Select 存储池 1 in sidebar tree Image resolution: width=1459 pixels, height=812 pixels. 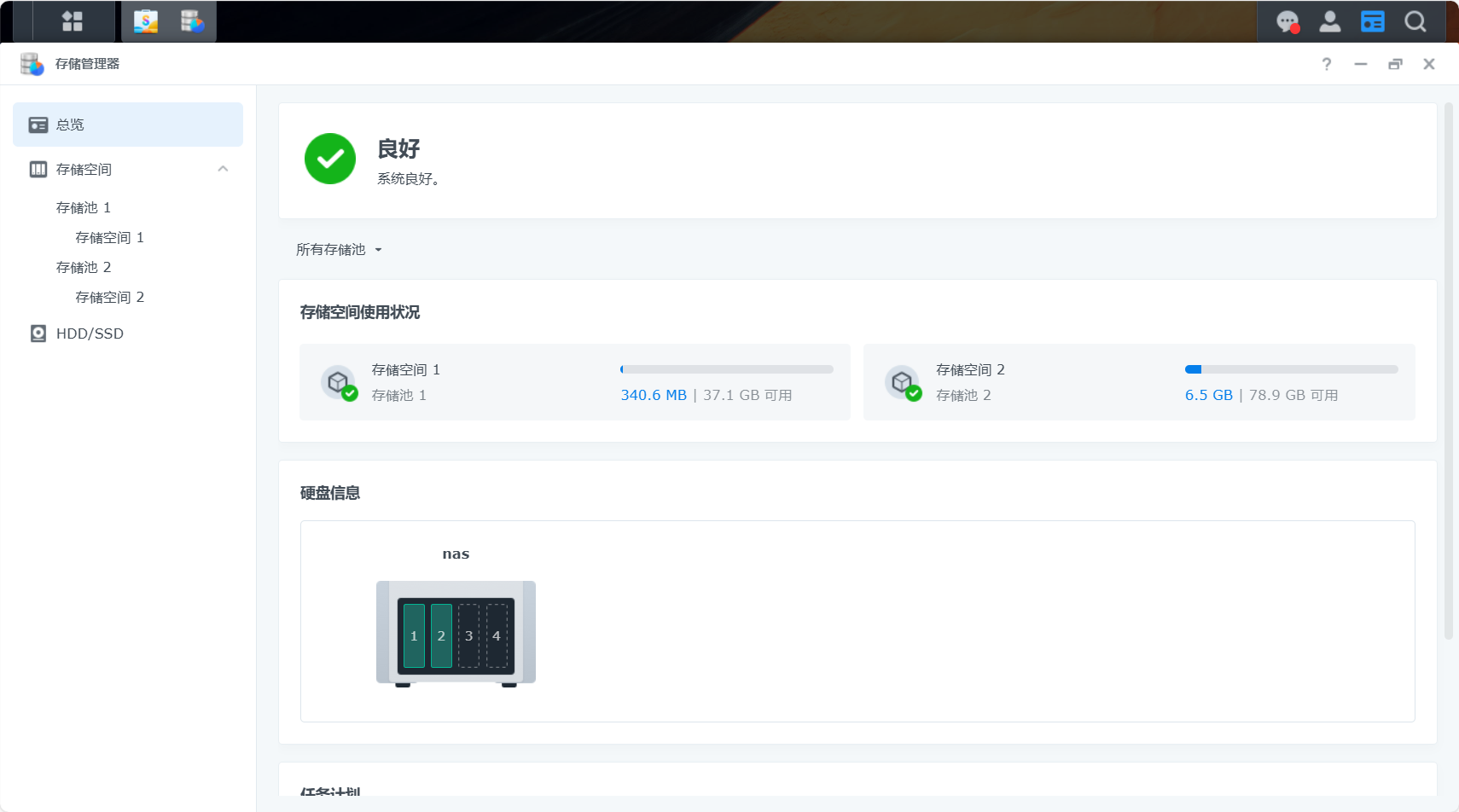(x=84, y=208)
